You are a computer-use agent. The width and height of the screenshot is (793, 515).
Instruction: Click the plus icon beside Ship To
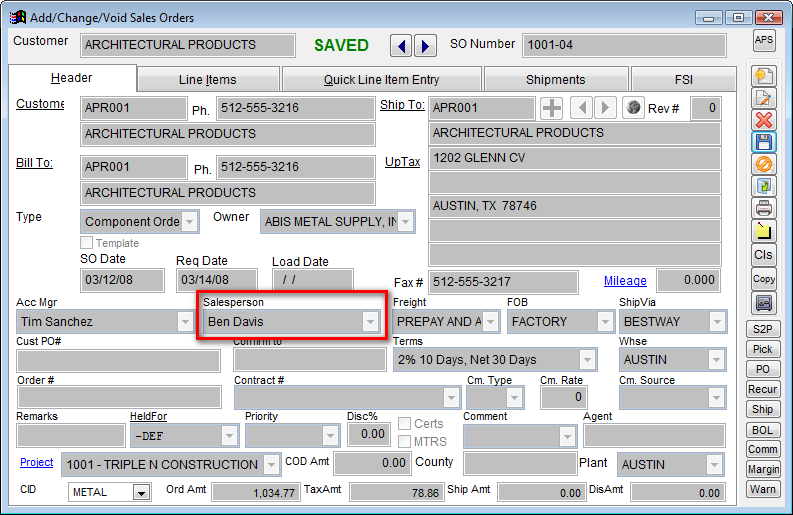pos(552,108)
